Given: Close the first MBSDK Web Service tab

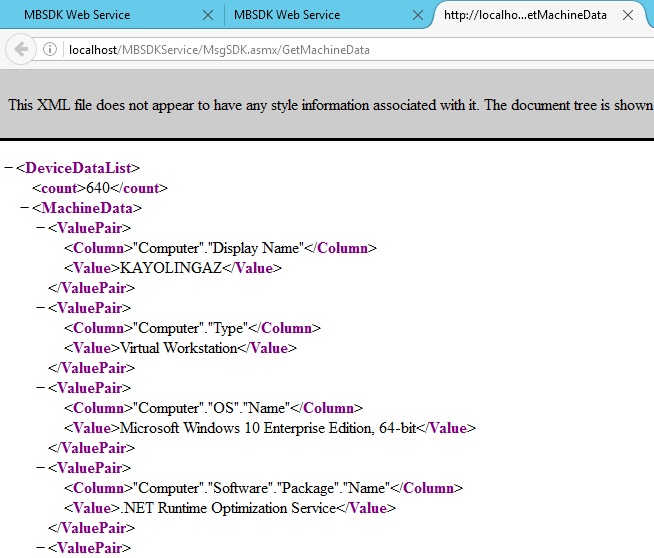Looking at the screenshot, I should [207, 15].
